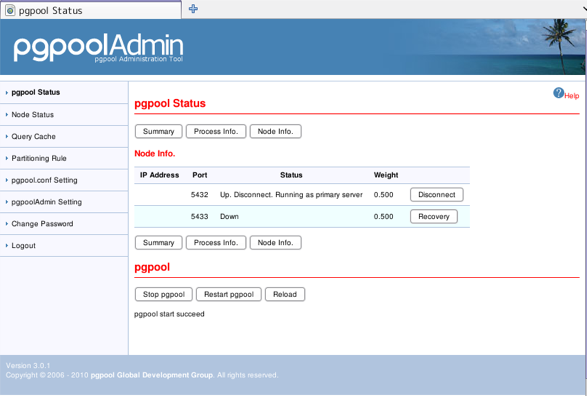The width and height of the screenshot is (587, 396).
Task: Select port 5433 cell
Action: pos(200,216)
